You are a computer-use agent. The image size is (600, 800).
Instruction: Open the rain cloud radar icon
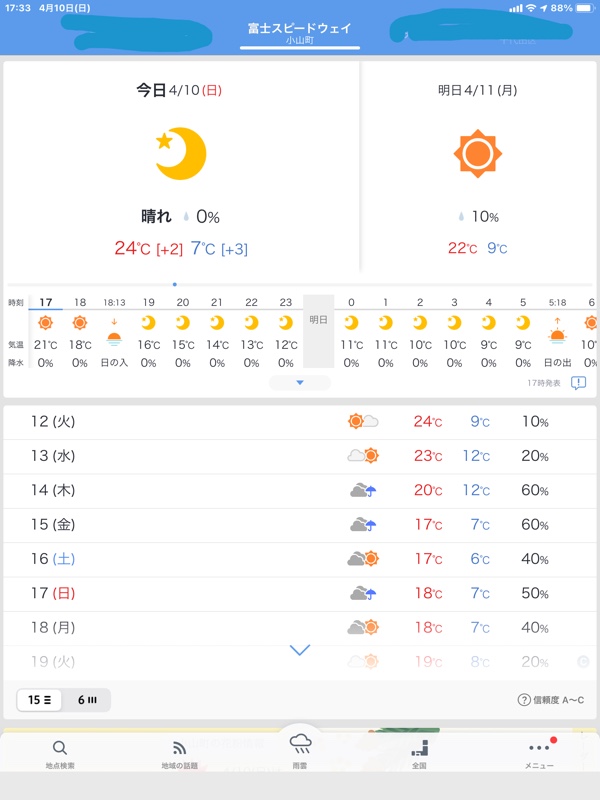(x=300, y=744)
